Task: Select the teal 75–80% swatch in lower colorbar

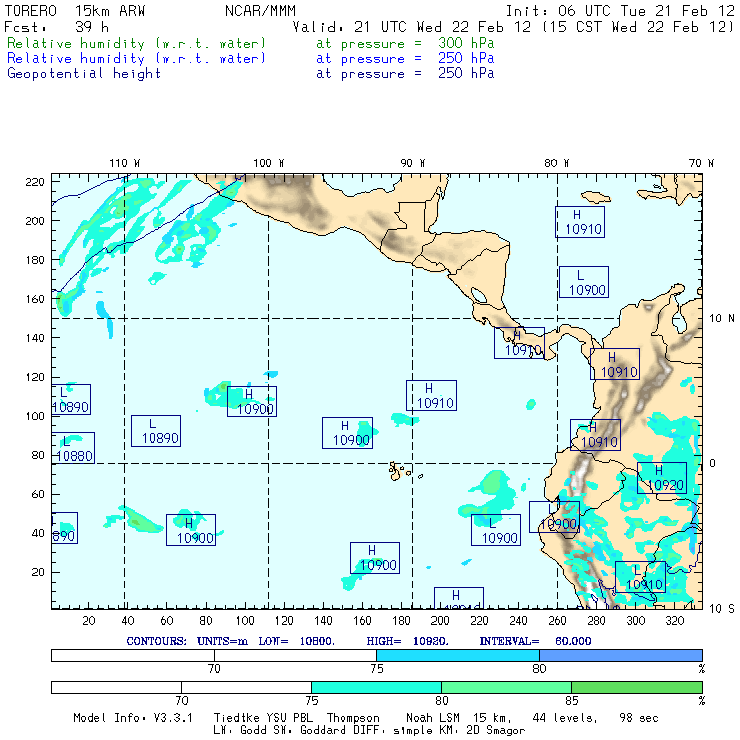Action: tap(376, 687)
